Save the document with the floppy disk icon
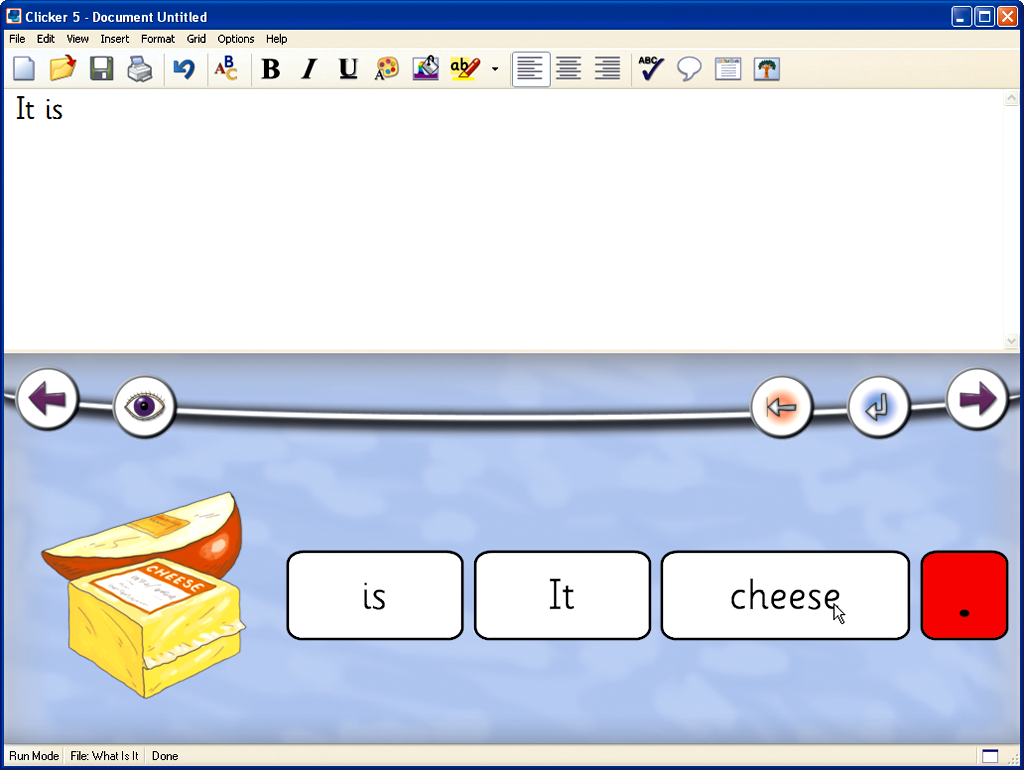This screenshot has width=1024, height=770. tap(101, 69)
